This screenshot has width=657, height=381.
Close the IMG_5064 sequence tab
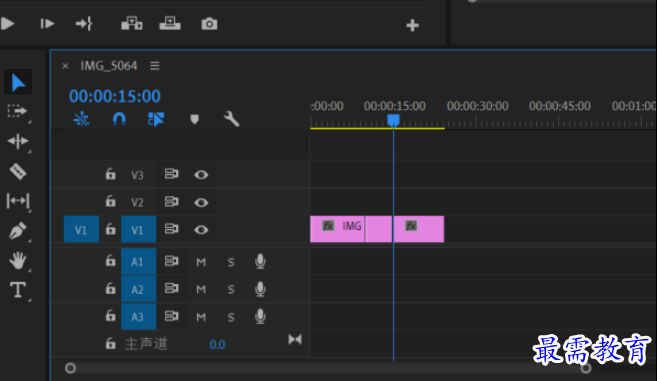pyautogui.click(x=65, y=66)
